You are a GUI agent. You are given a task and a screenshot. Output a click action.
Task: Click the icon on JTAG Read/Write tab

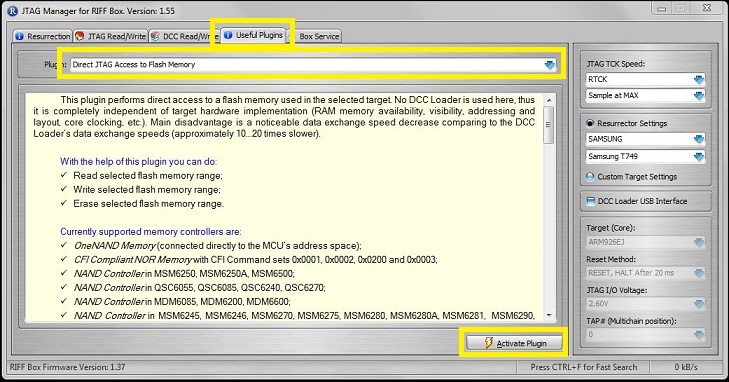(80, 36)
